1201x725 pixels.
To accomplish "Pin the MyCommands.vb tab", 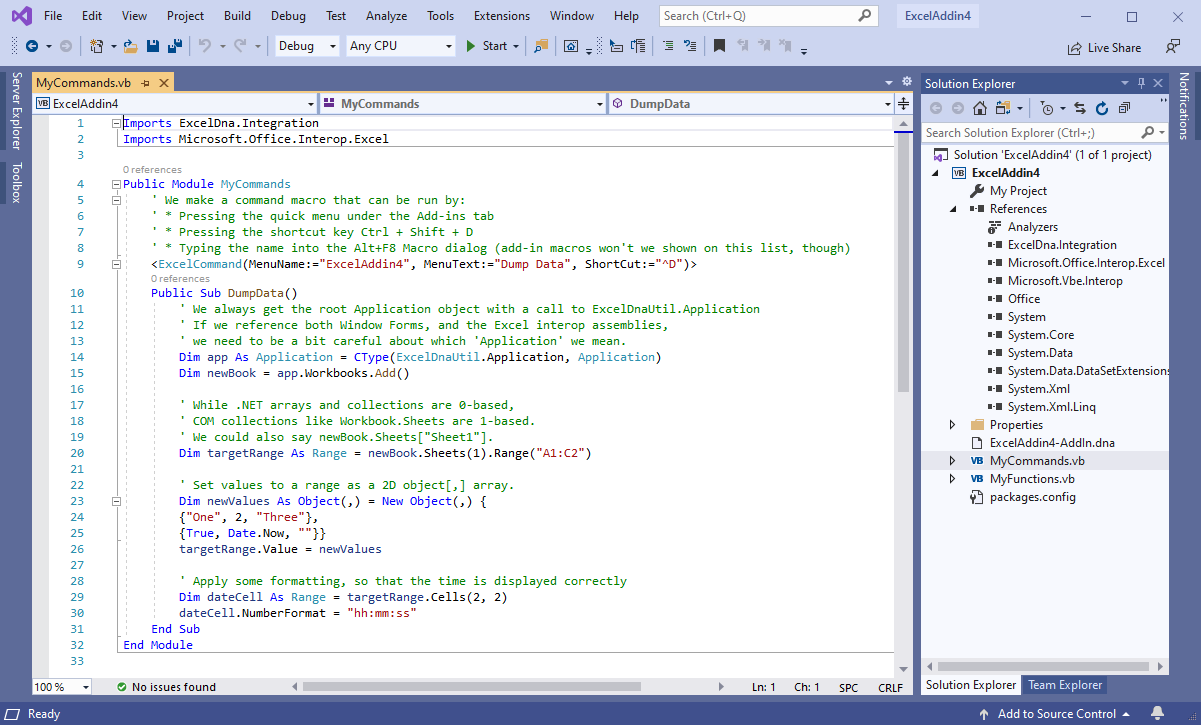I will click(146, 83).
